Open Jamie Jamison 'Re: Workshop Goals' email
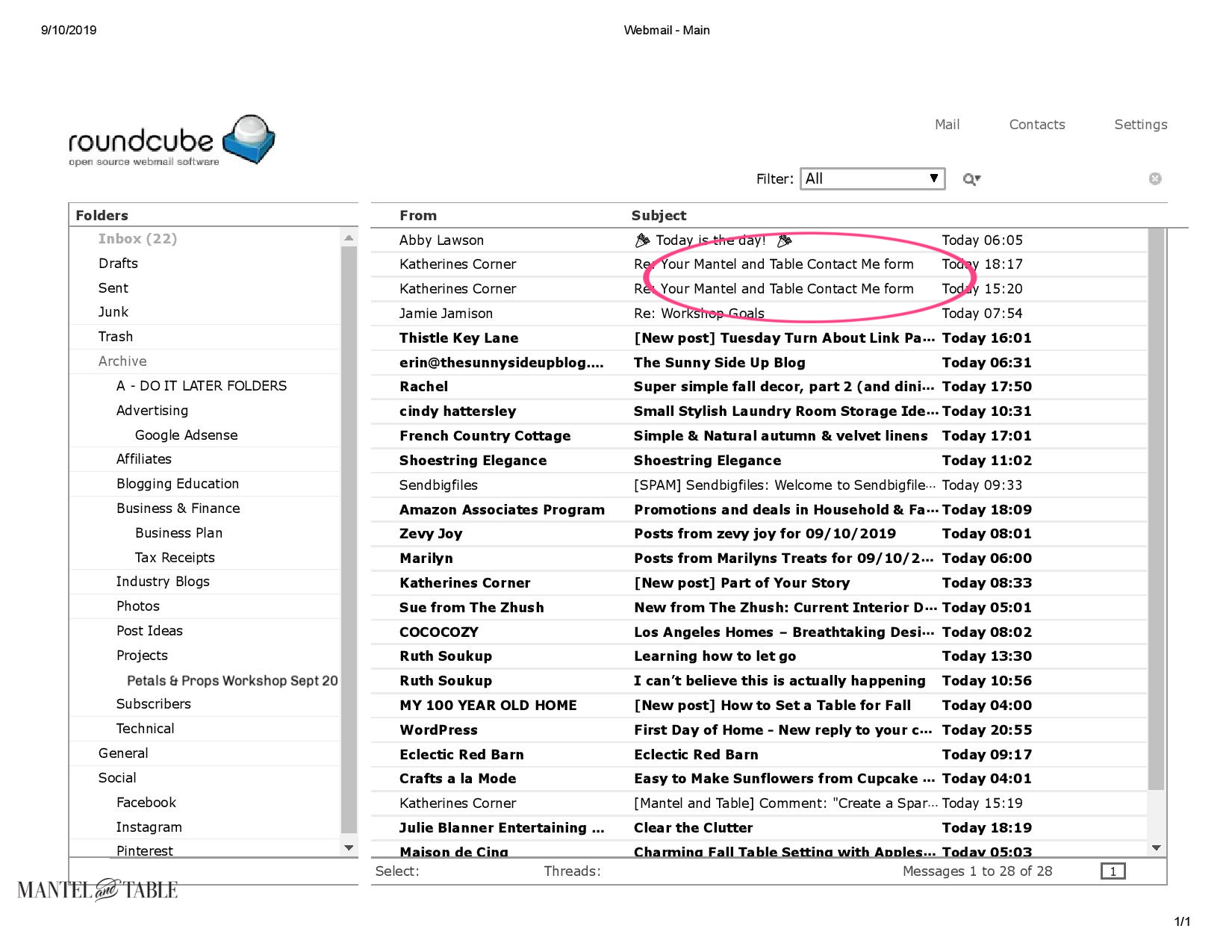The height and width of the screenshot is (952, 1232). click(x=759, y=314)
